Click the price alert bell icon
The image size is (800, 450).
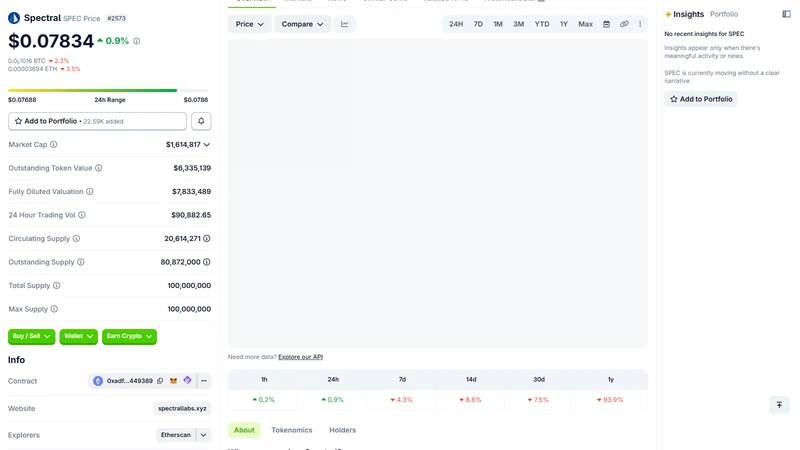click(201, 121)
